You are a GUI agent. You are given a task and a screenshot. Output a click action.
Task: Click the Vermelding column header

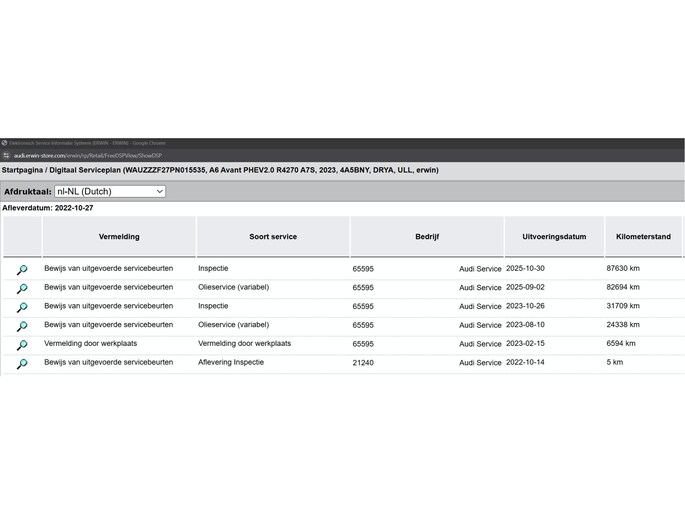tap(119, 237)
